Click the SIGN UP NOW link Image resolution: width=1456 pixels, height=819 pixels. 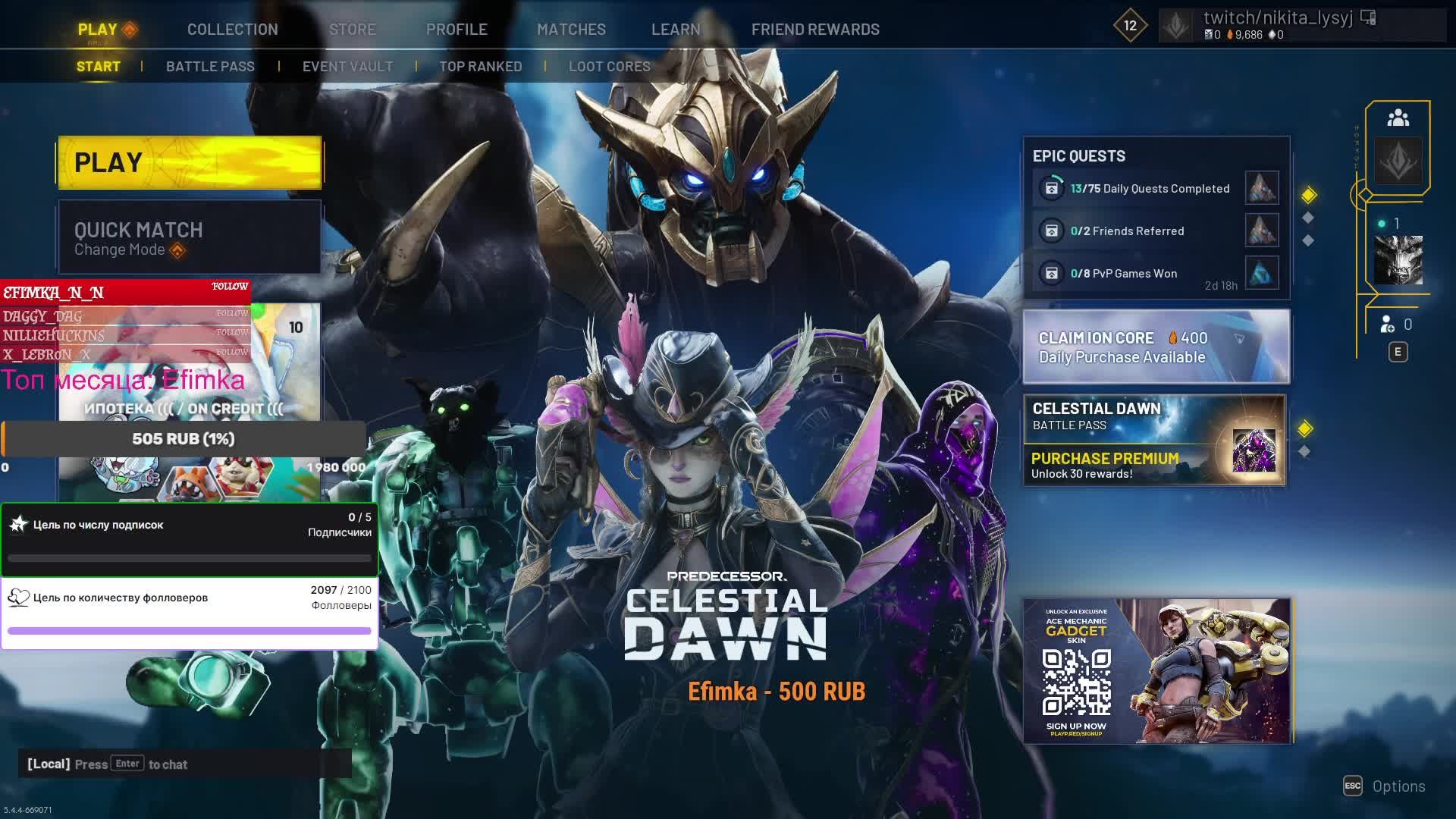tap(1076, 726)
